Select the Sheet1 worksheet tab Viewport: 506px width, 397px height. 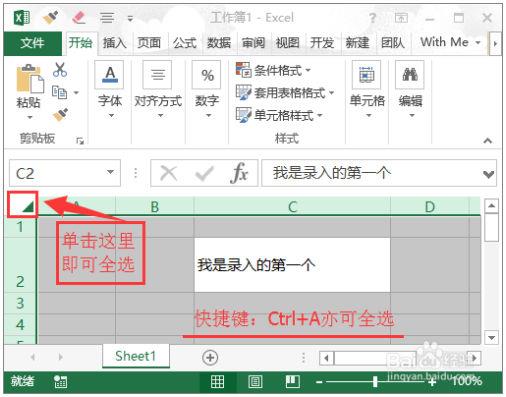[136, 356]
